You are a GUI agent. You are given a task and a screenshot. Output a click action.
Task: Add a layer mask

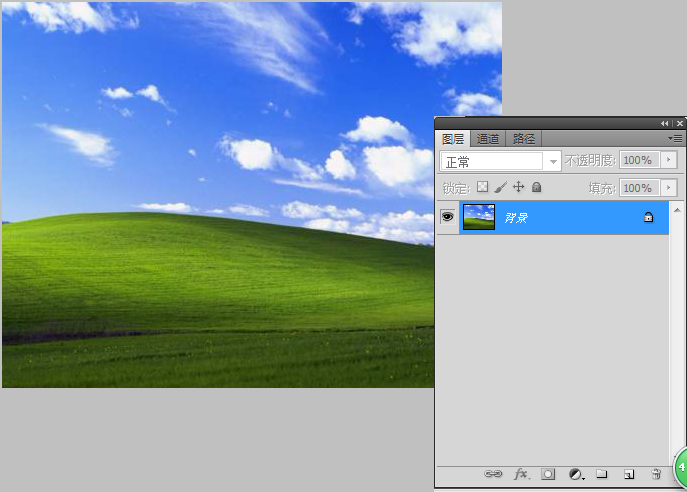click(548, 474)
